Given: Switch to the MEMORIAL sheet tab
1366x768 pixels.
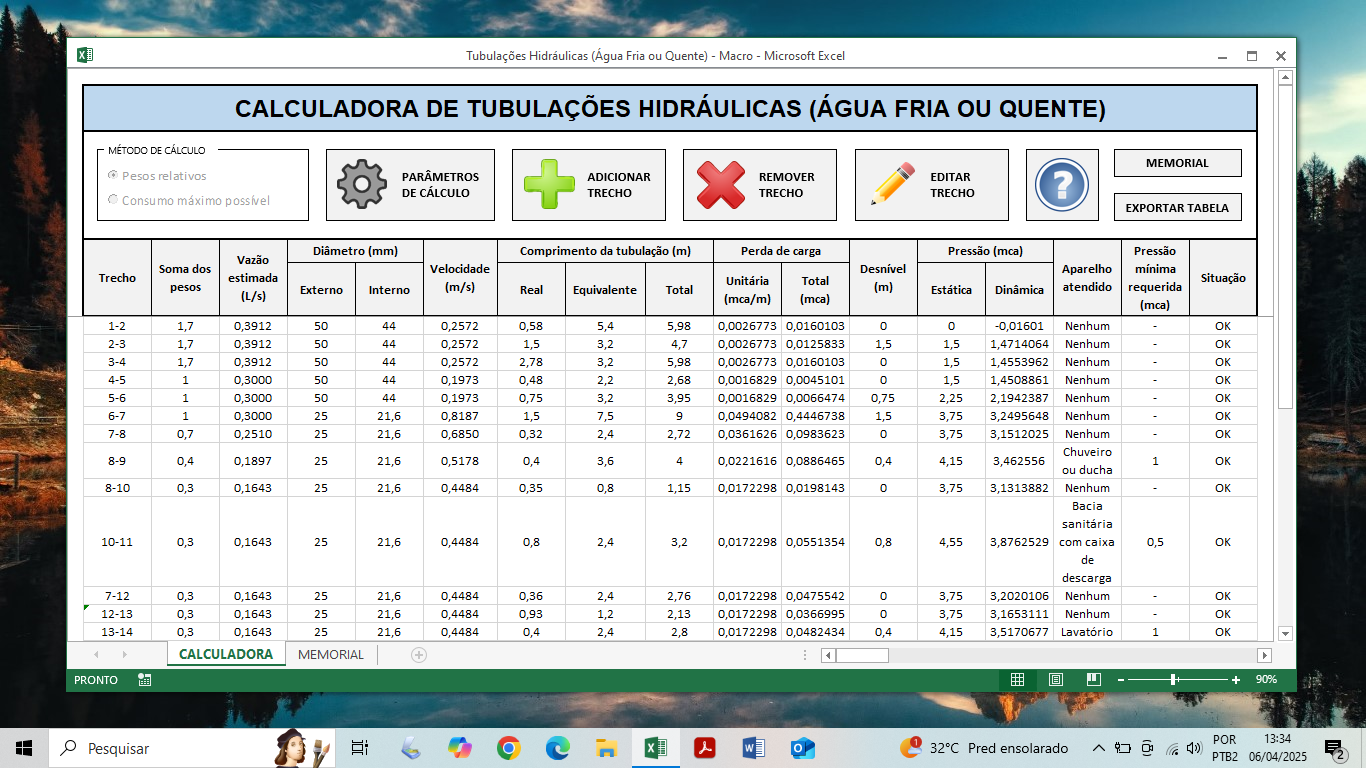Looking at the screenshot, I should click(331, 655).
